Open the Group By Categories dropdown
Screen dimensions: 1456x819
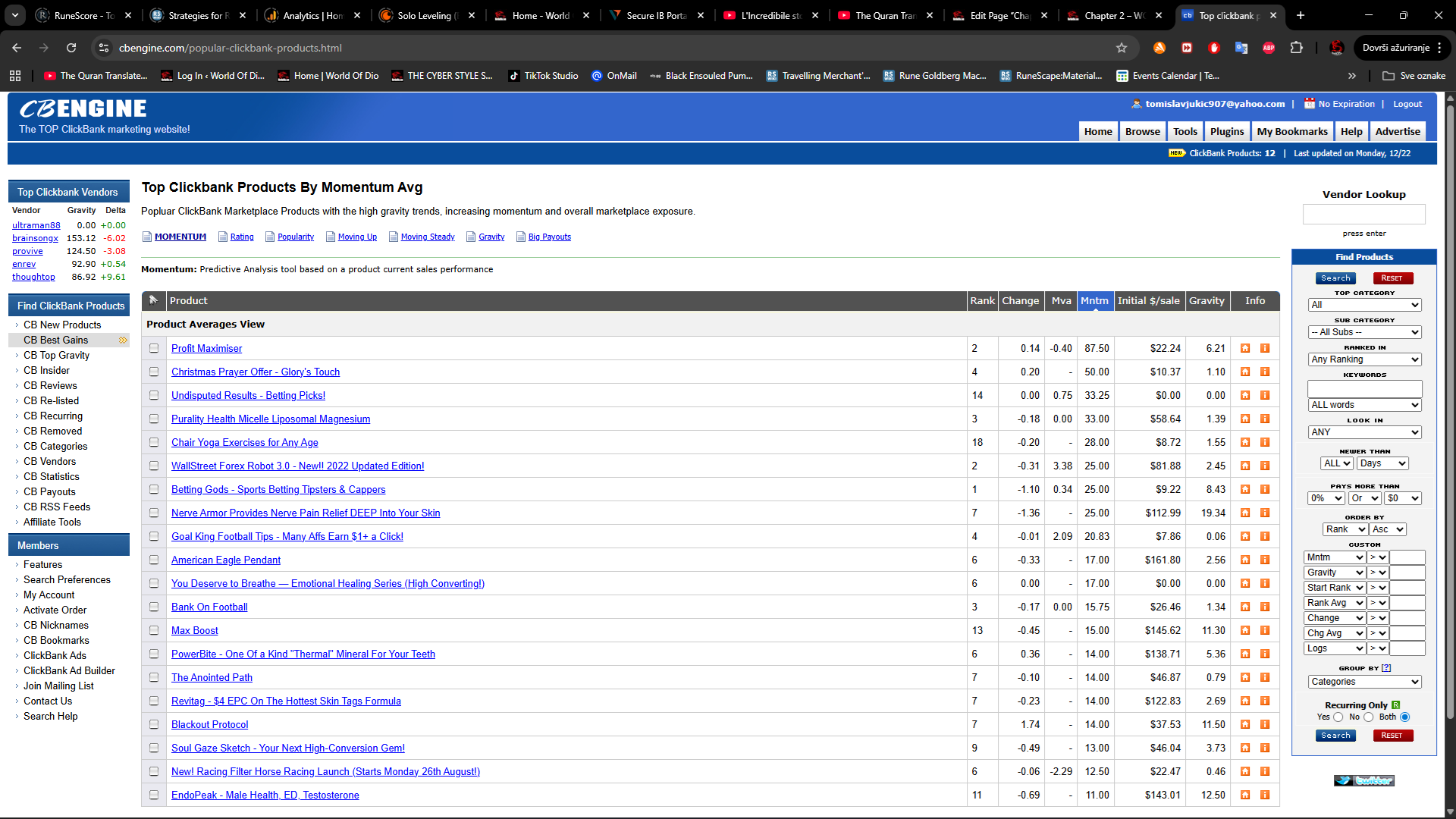click(x=1364, y=682)
